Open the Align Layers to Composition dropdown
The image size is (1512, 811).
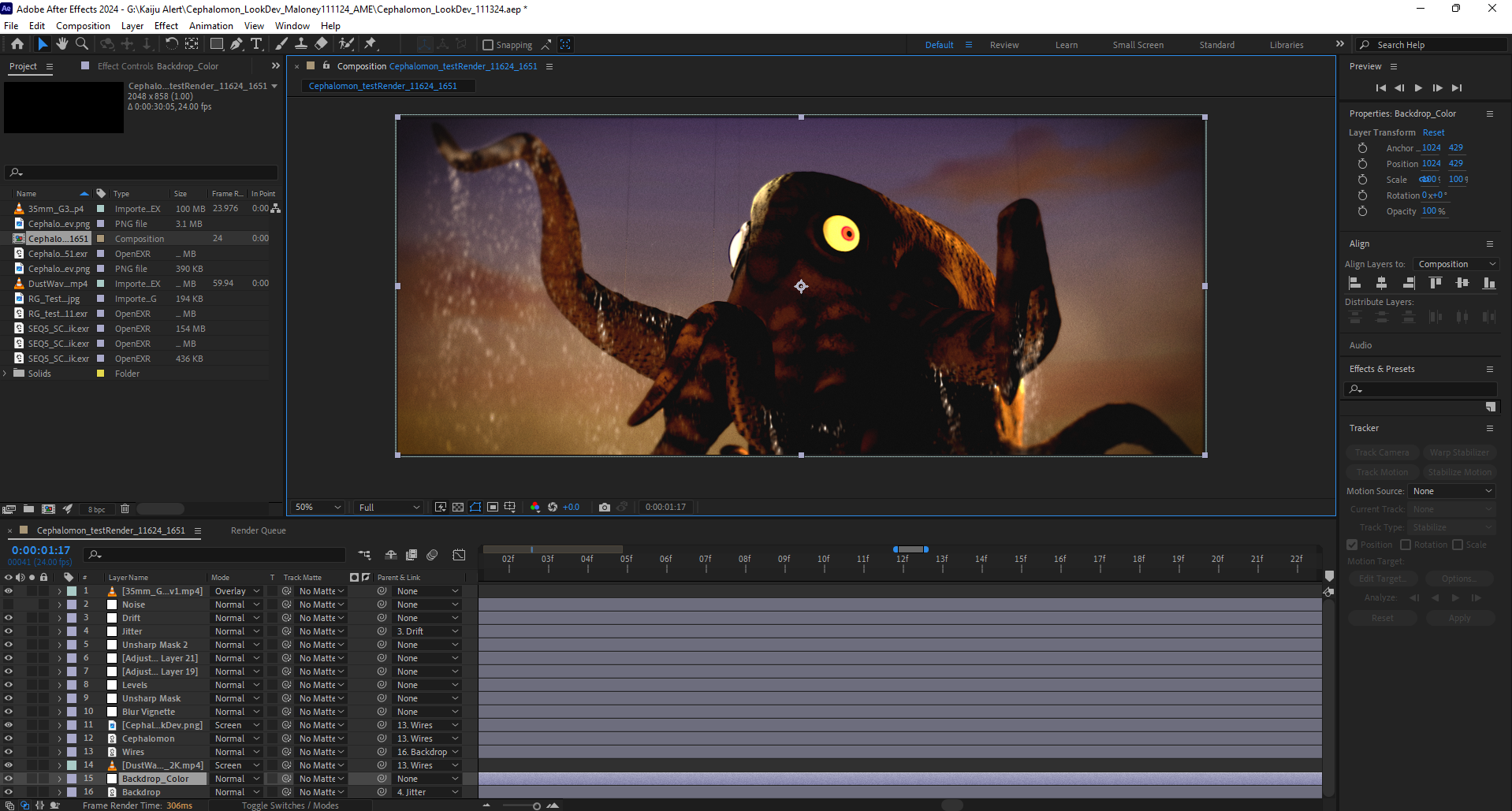pos(1456,264)
